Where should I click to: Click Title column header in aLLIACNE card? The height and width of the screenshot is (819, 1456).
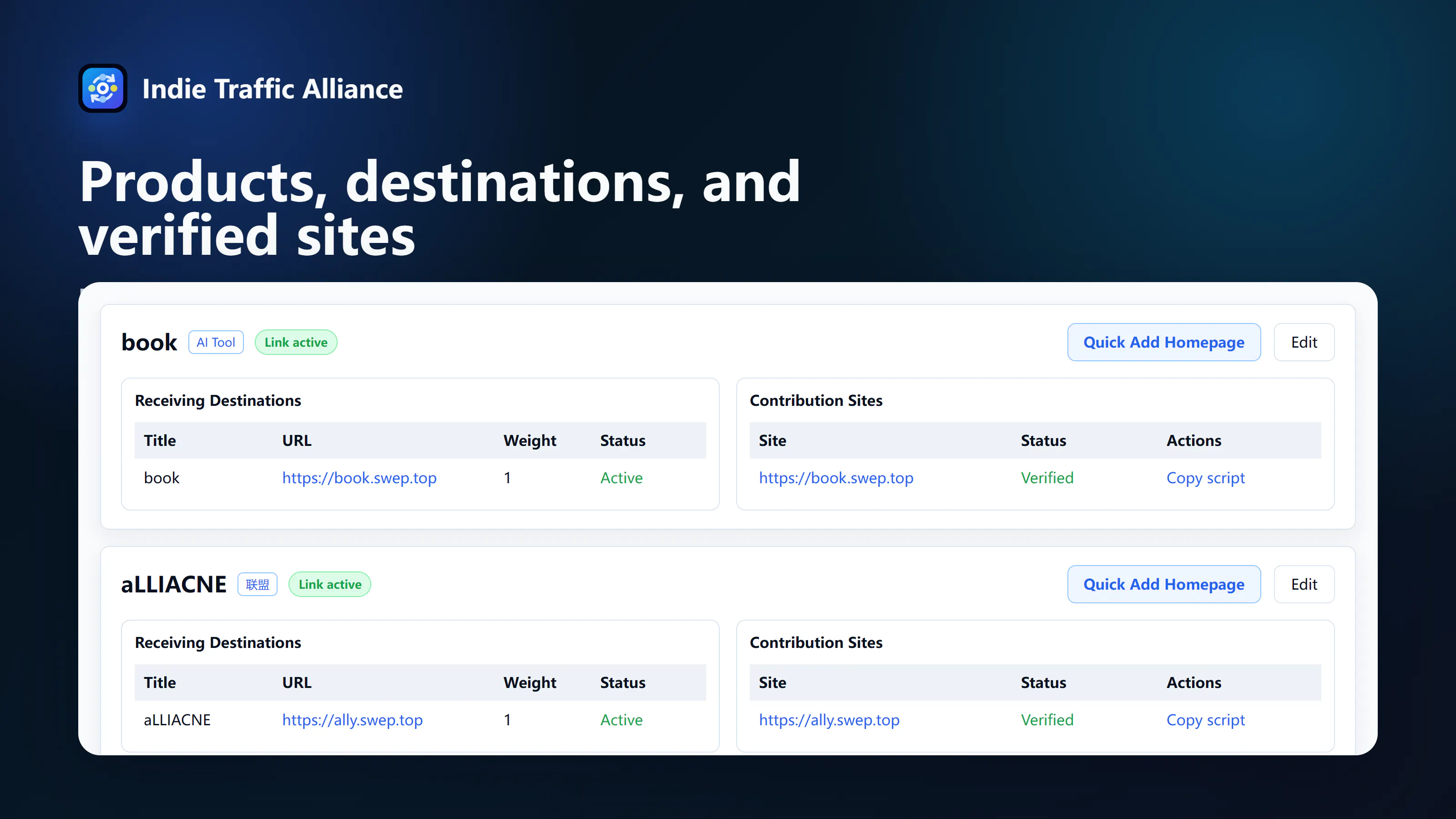(x=160, y=682)
